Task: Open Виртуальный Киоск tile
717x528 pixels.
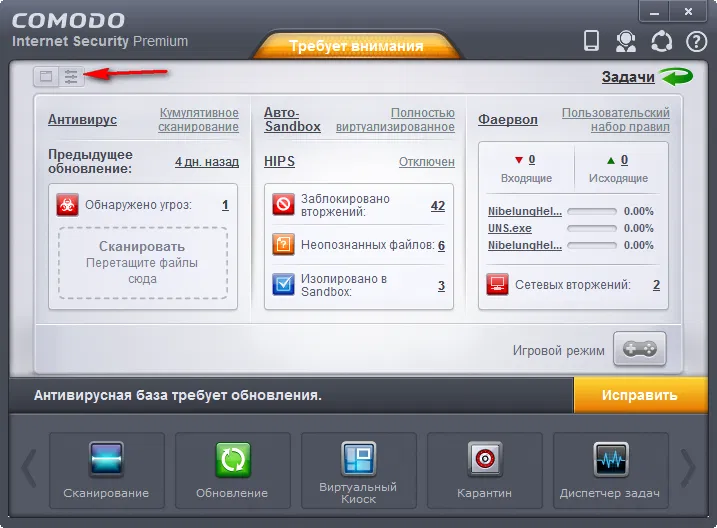Action: point(358,470)
